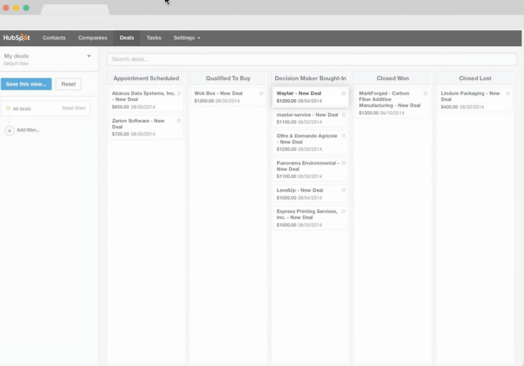
Task: Click the All deals filter icon
Action: coord(8,108)
